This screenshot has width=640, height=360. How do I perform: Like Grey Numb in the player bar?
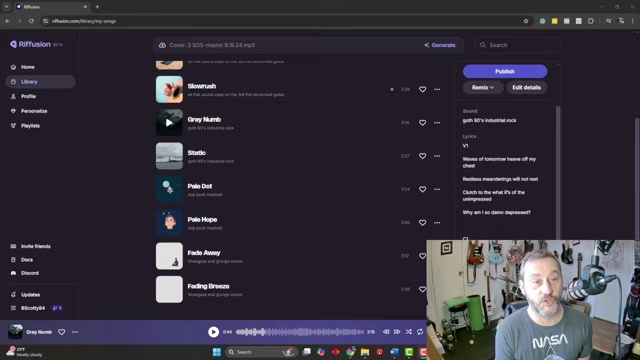61,332
